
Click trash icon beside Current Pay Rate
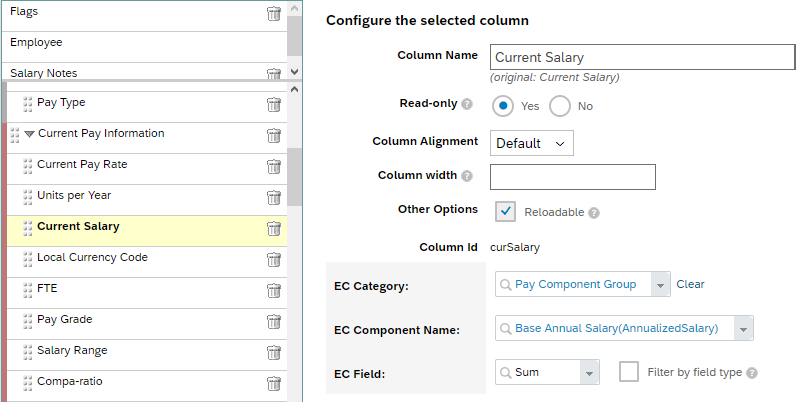click(x=274, y=167)
